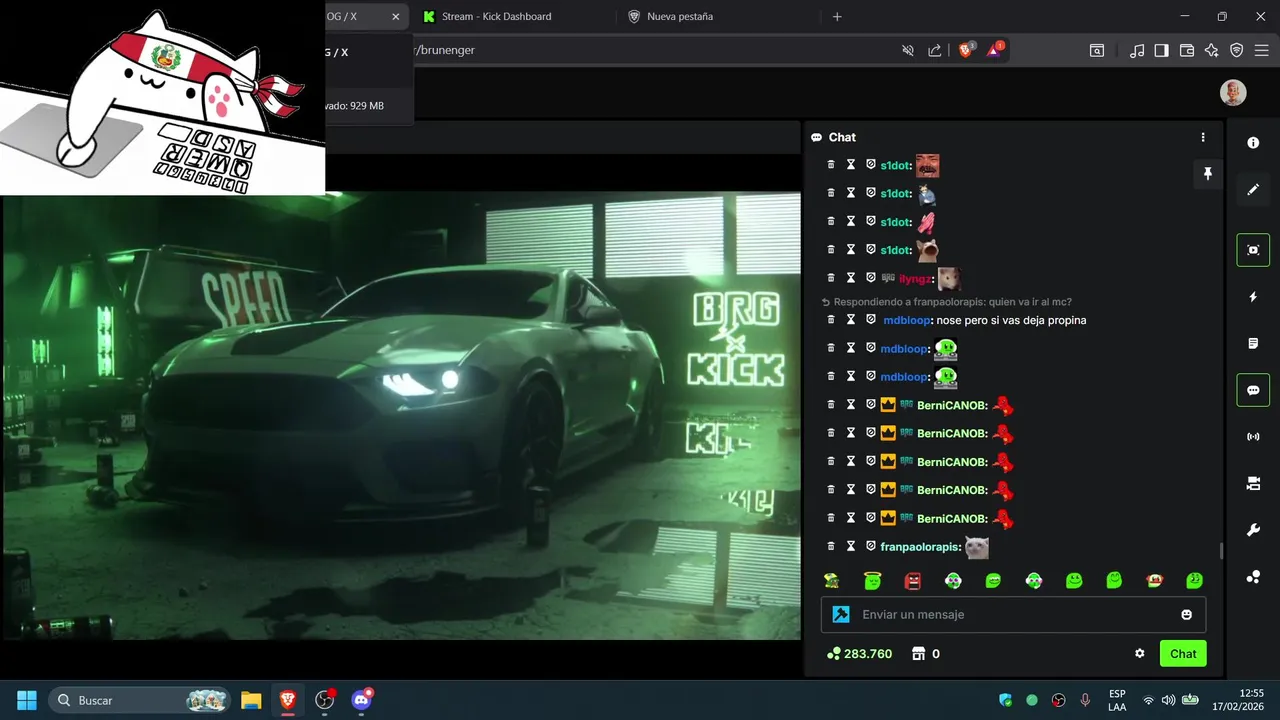Open the tab search icon in toolbar
Viewport: 1280px width, 720px height.
point(1097,50)
